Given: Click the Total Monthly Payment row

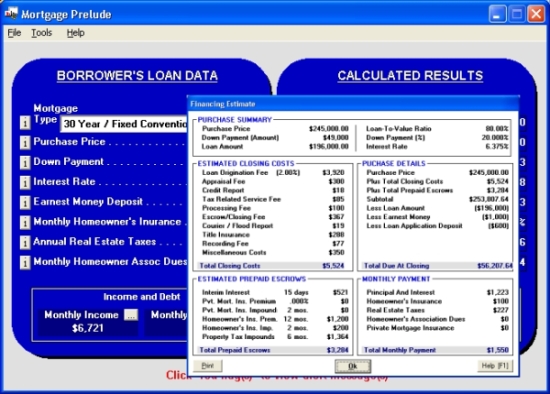Looking at the screenshot, I should pos(435,350).
